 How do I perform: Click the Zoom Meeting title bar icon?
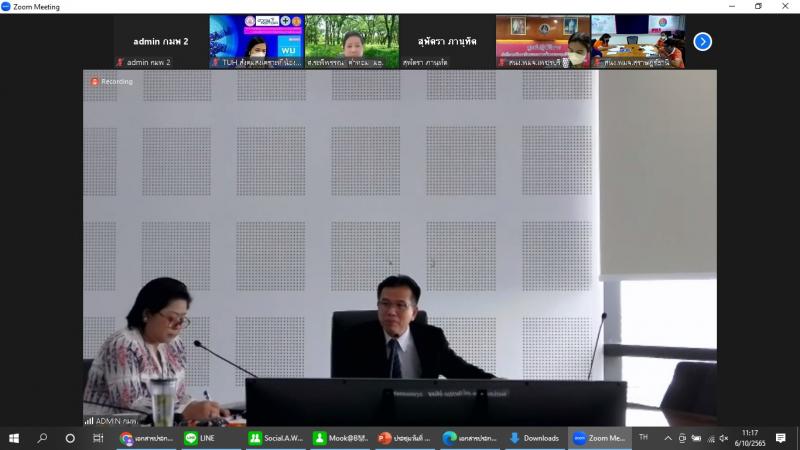(x=6, y=7)
